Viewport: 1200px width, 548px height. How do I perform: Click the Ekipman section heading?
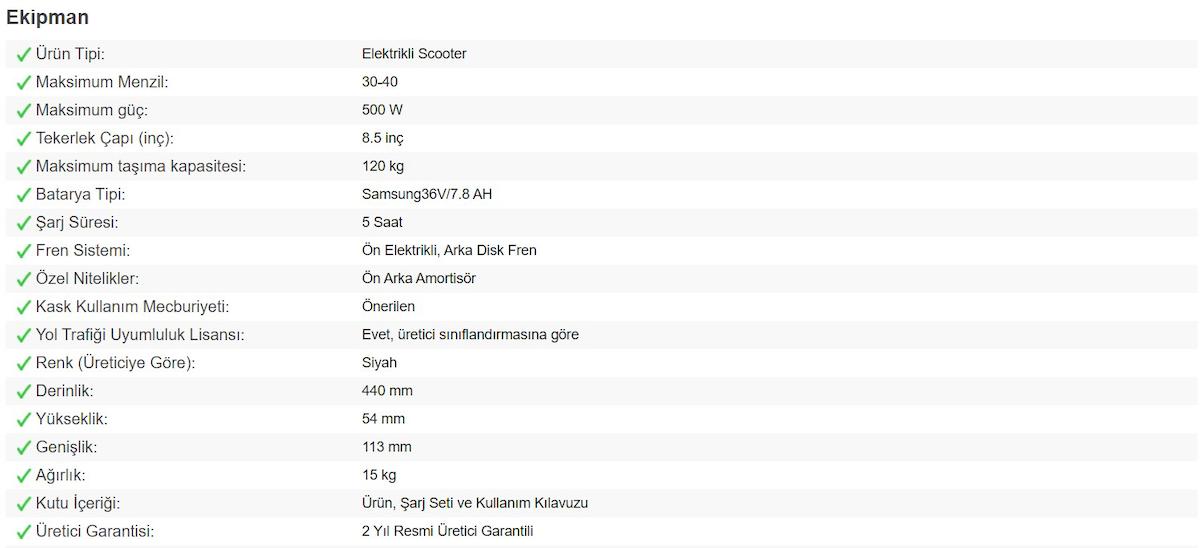point(47,17)
